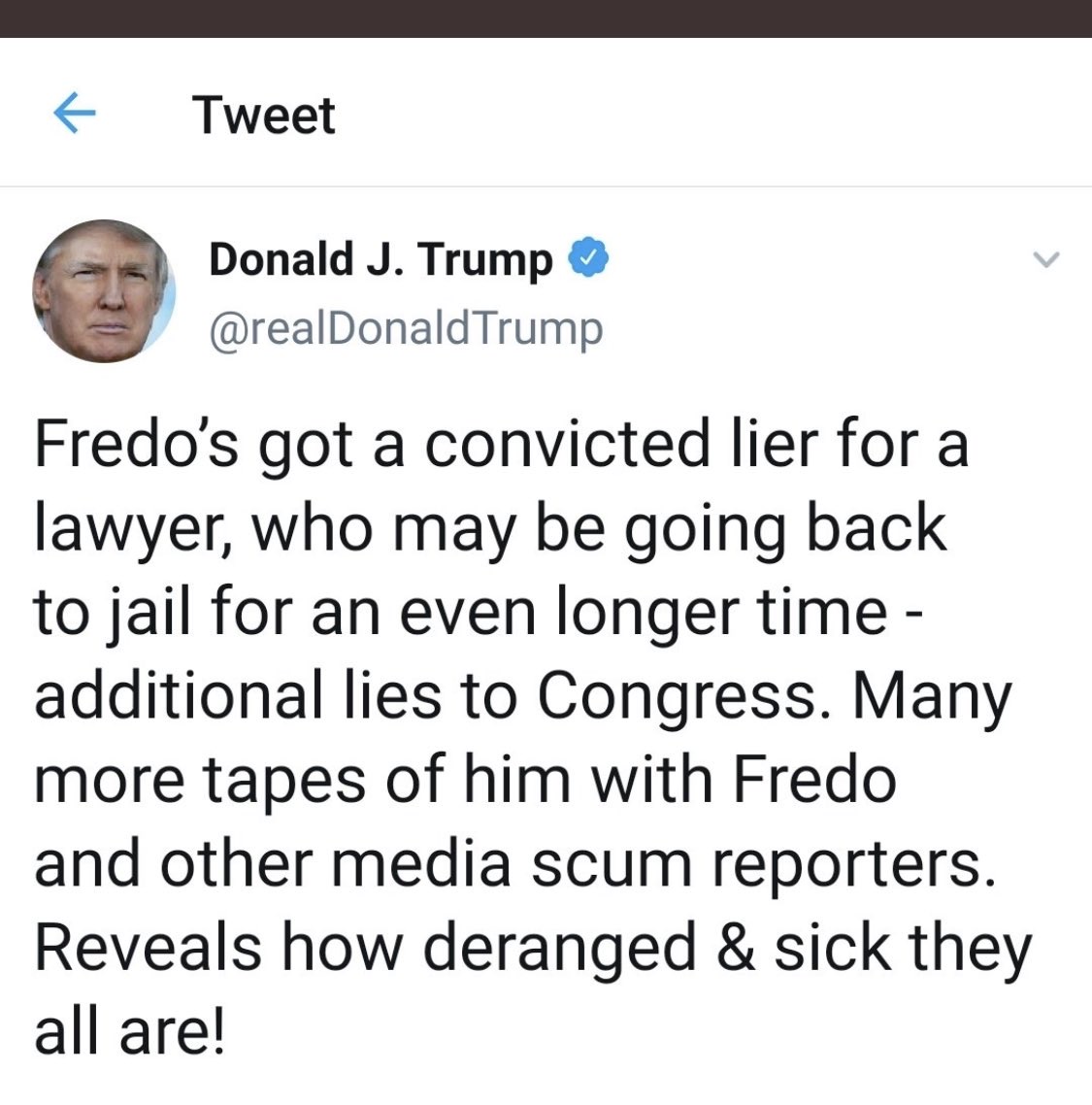The width and height of the screenshot is (1092, 1105).
Task: Click the final words "all are!"
Action: 130,1031
